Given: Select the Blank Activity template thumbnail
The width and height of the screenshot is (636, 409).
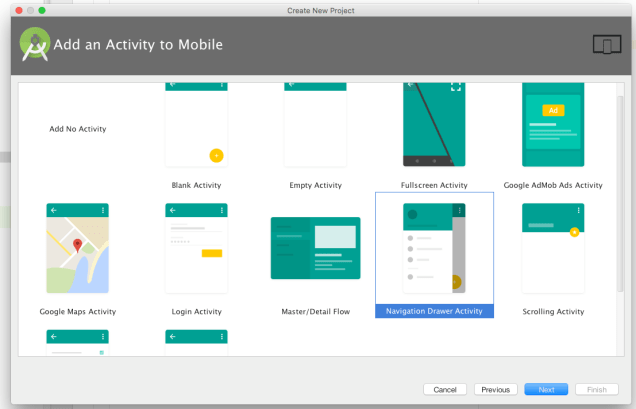Looking at the screenshot, I should 196,125.
